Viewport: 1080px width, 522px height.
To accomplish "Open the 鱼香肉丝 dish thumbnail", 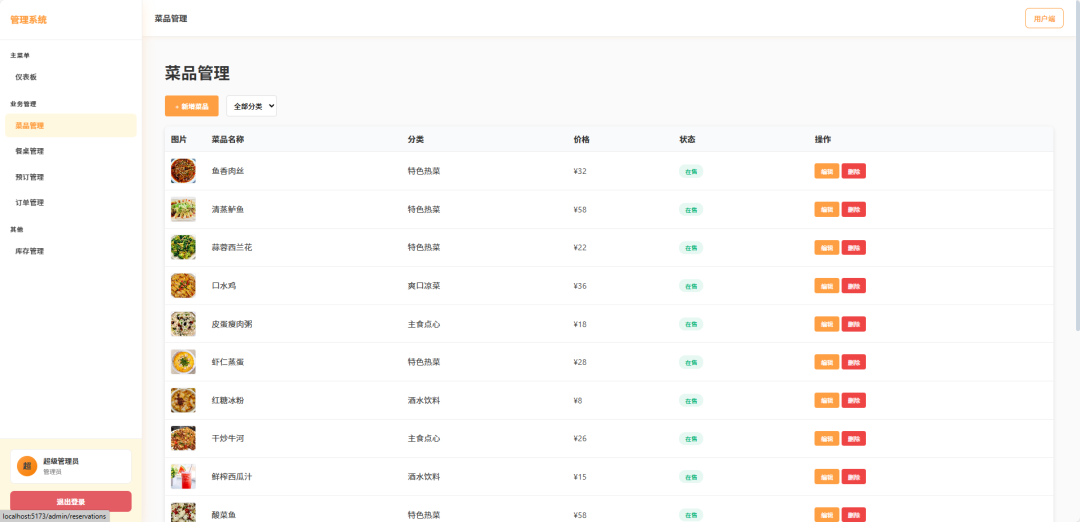I will (183, 171).
